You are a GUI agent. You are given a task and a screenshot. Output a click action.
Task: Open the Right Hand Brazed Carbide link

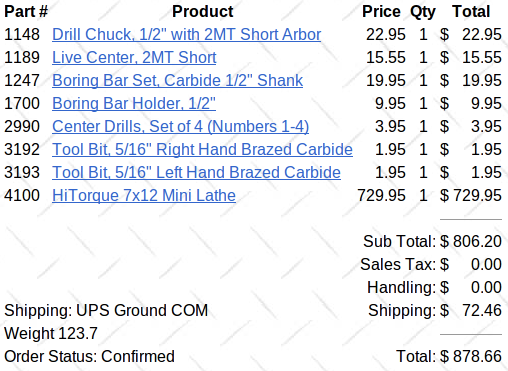(x=202, y=149)
